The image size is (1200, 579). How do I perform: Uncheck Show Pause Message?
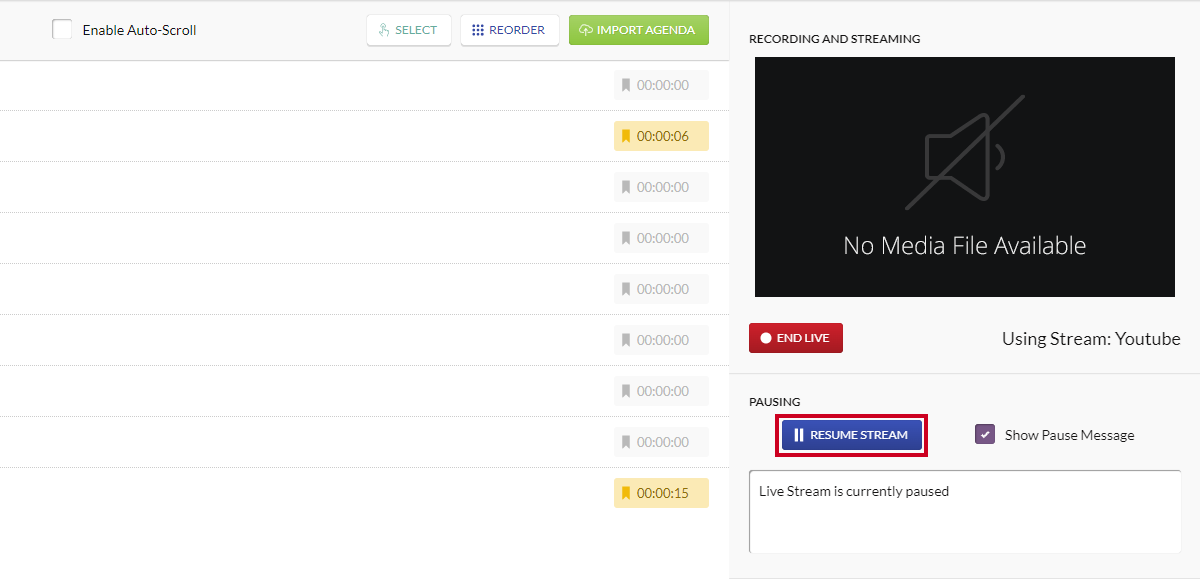[x=985, y=435]
